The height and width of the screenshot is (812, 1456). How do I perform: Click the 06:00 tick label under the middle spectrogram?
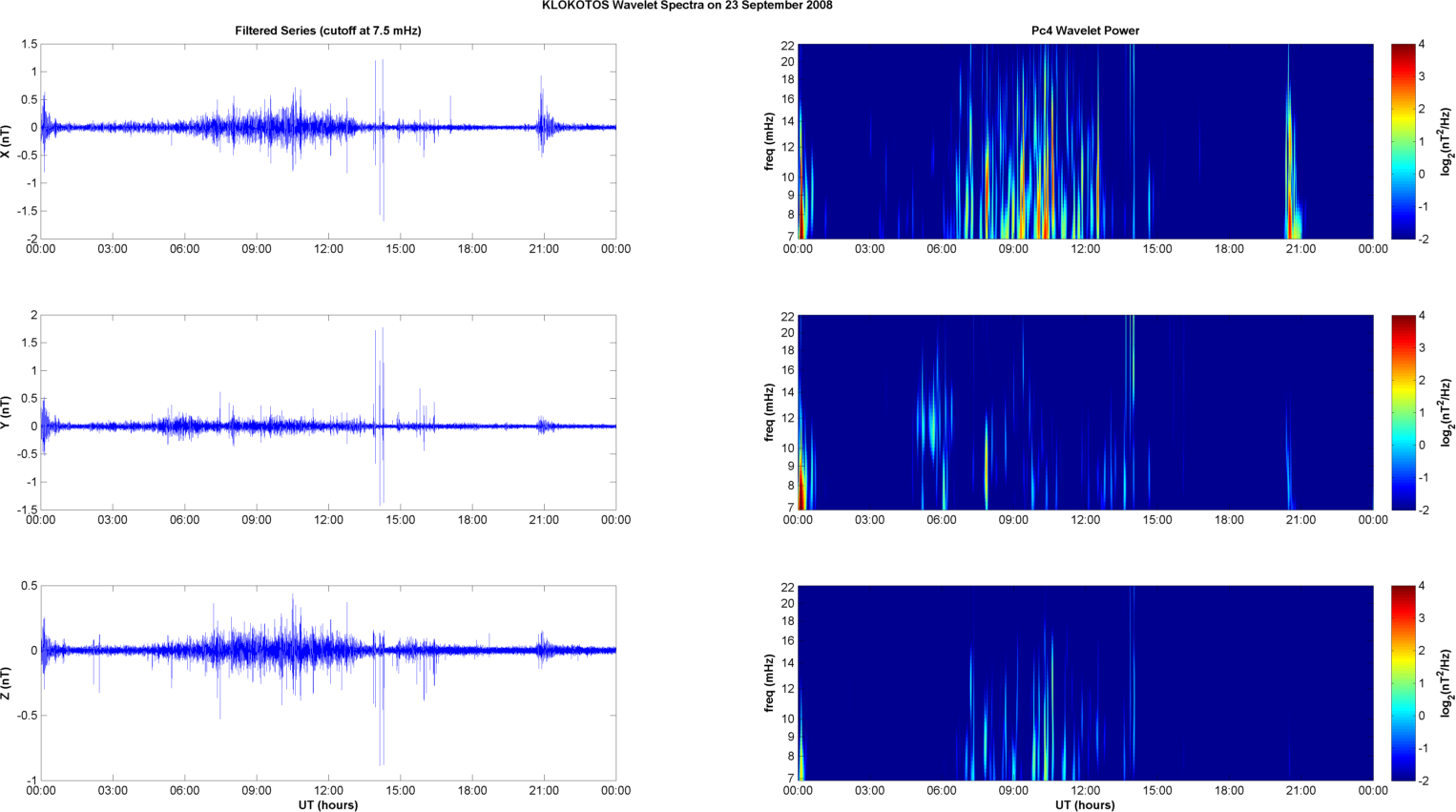(x=941, y=520)
